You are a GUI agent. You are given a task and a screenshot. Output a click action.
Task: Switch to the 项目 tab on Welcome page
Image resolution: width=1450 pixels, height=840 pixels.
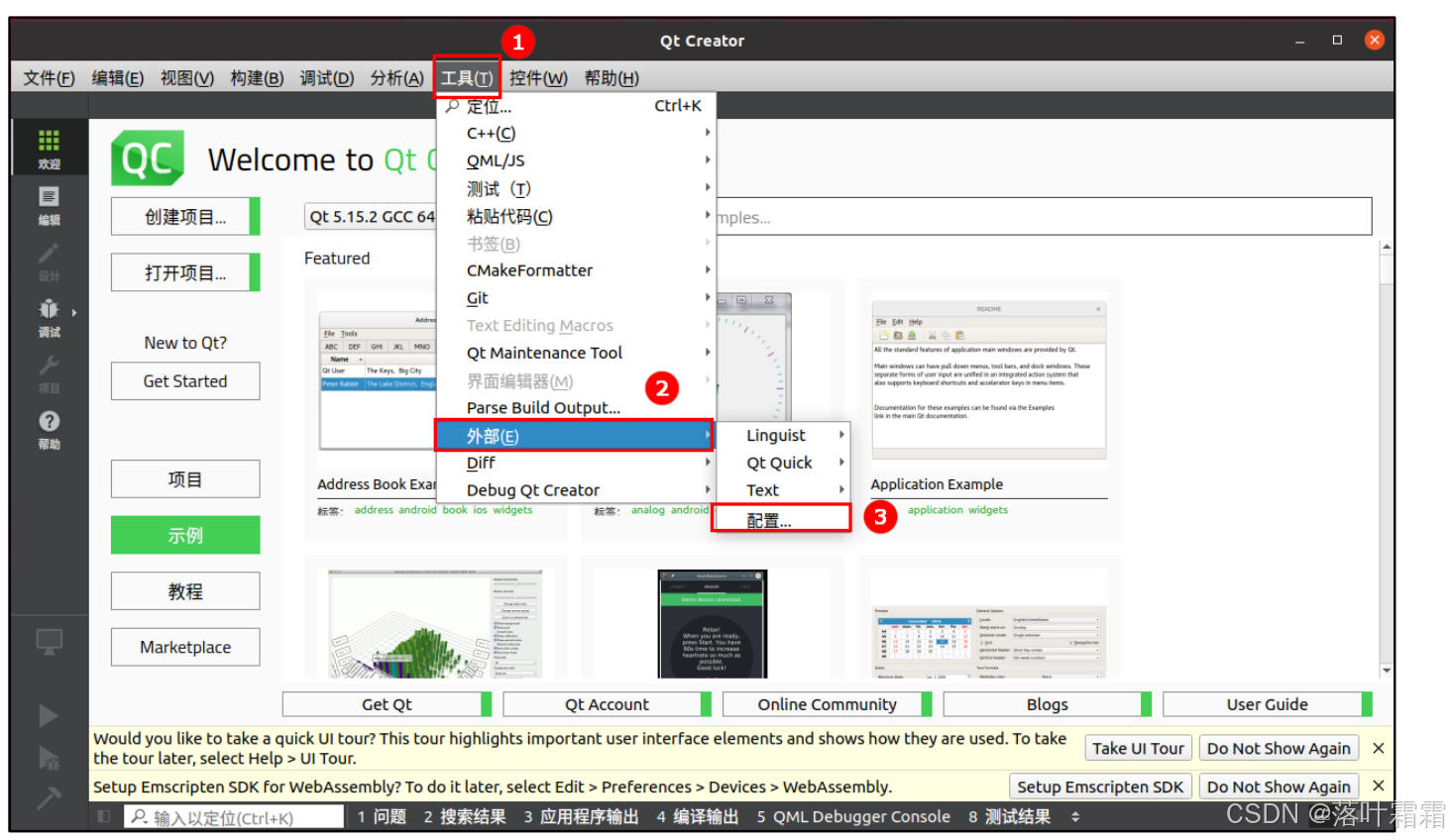click(185, 479)
